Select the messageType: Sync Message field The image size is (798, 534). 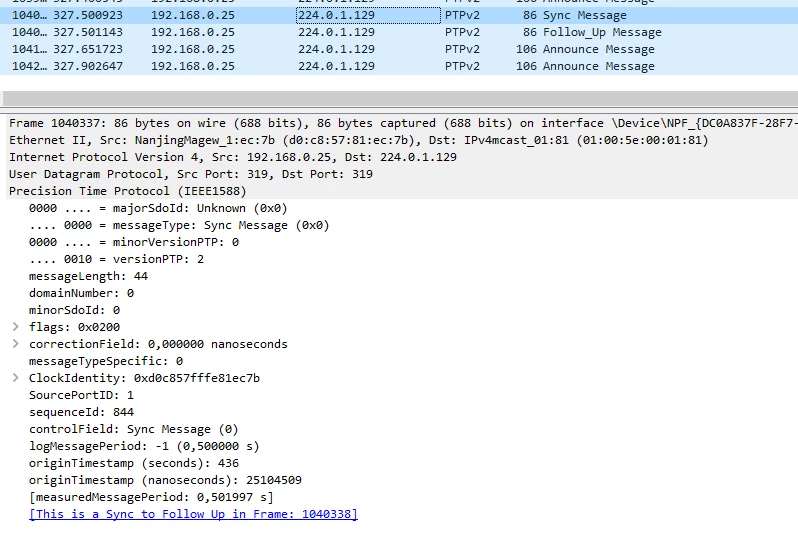pos(179,225)
